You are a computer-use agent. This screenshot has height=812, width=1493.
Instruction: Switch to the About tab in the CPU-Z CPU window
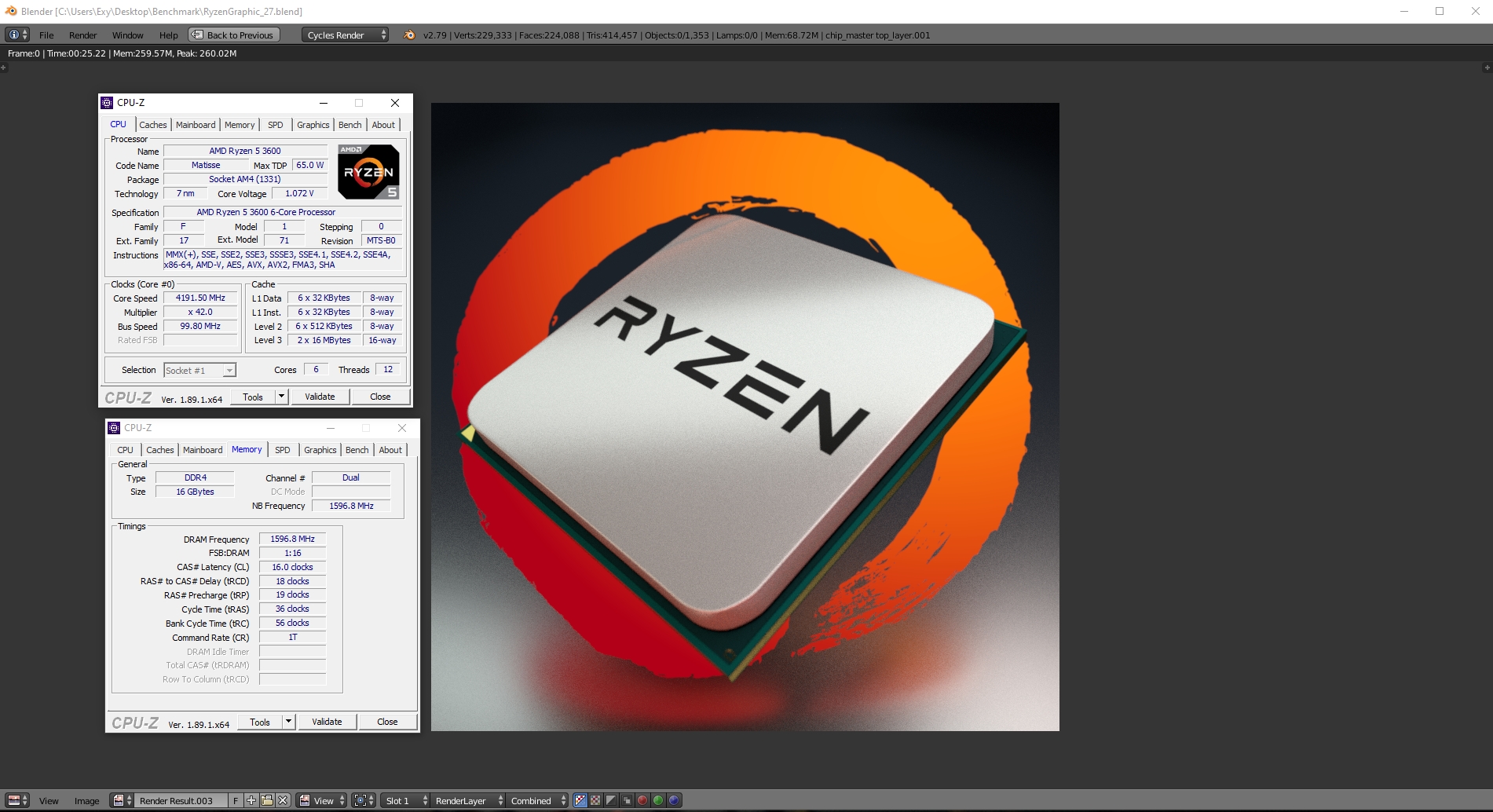[x=383, y=125]
